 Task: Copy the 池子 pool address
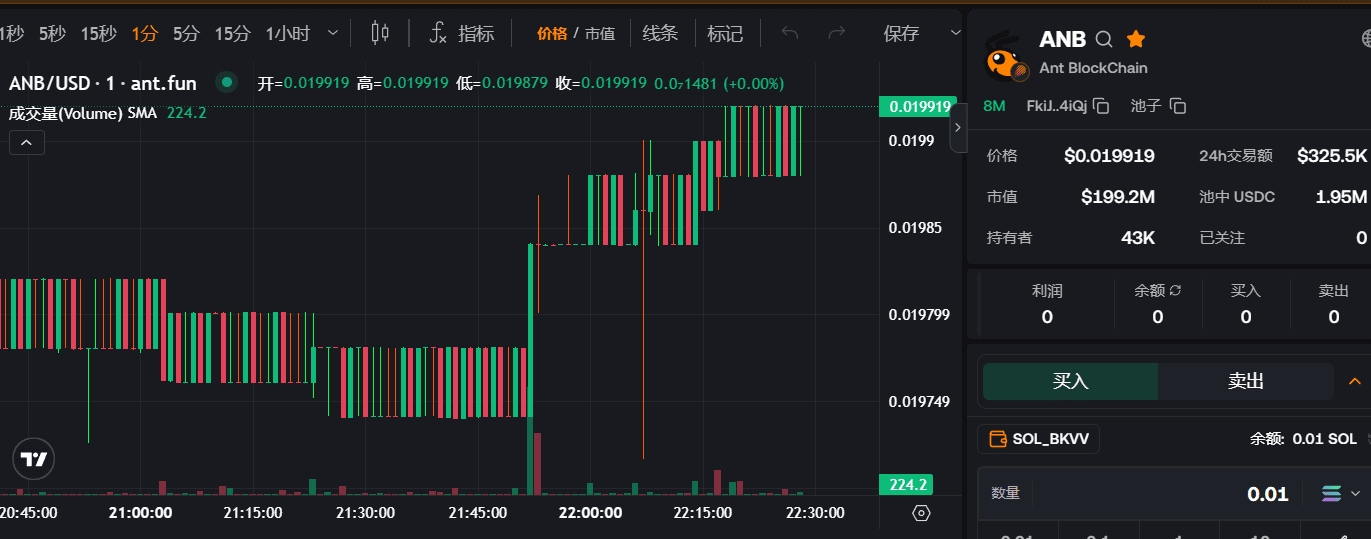[1178, 106]
